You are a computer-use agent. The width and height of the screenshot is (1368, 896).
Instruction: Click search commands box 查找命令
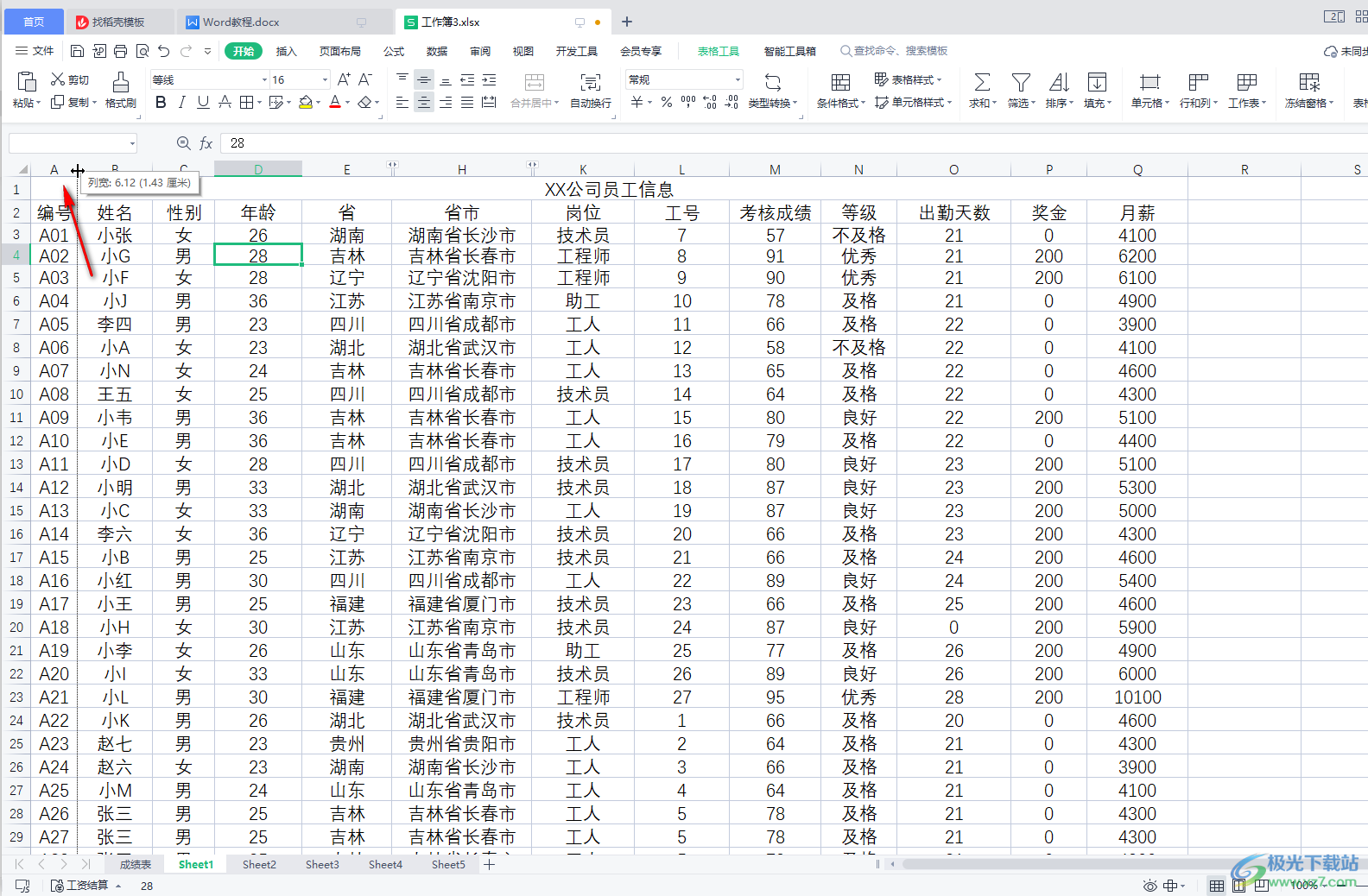click(894, 51)
